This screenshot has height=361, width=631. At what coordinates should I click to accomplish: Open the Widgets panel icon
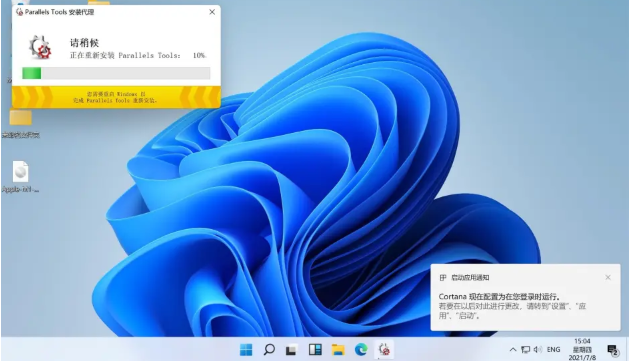[x=315, y=349]
